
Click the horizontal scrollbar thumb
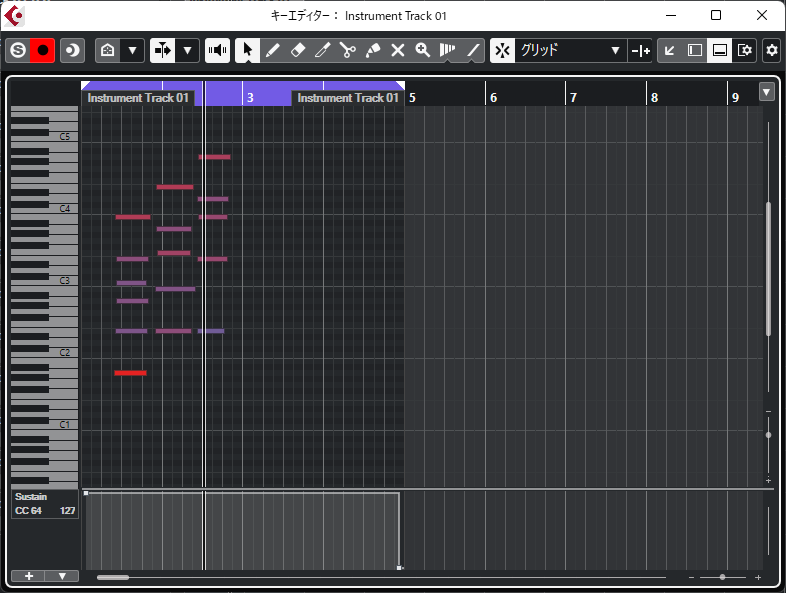[x=113, y=577]
